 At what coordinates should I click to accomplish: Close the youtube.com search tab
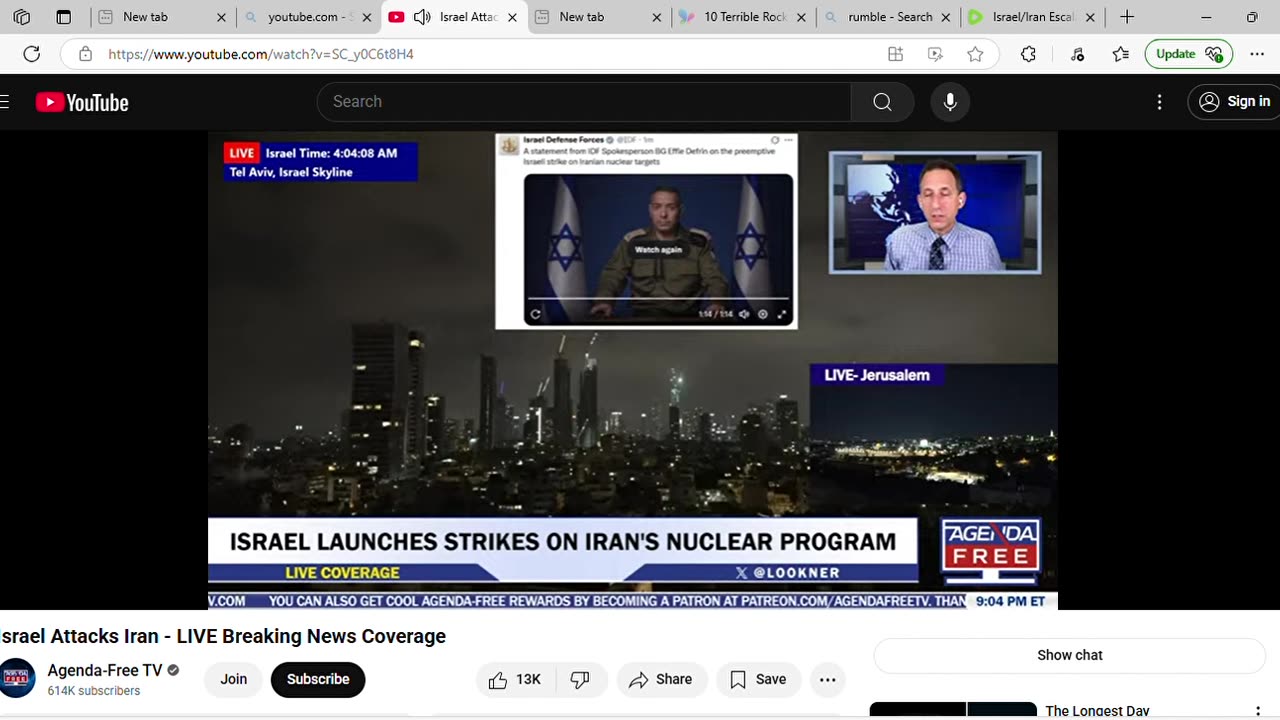point(367,17)
